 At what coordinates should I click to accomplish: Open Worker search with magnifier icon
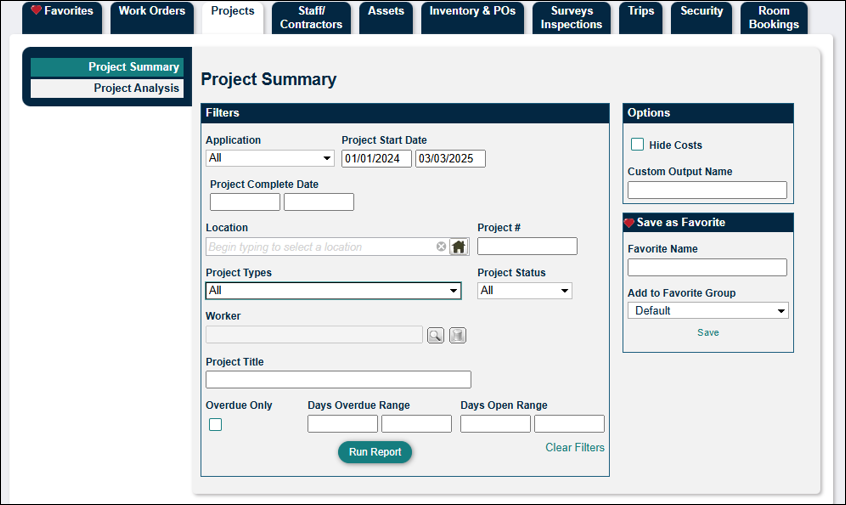tap(435, 335)
